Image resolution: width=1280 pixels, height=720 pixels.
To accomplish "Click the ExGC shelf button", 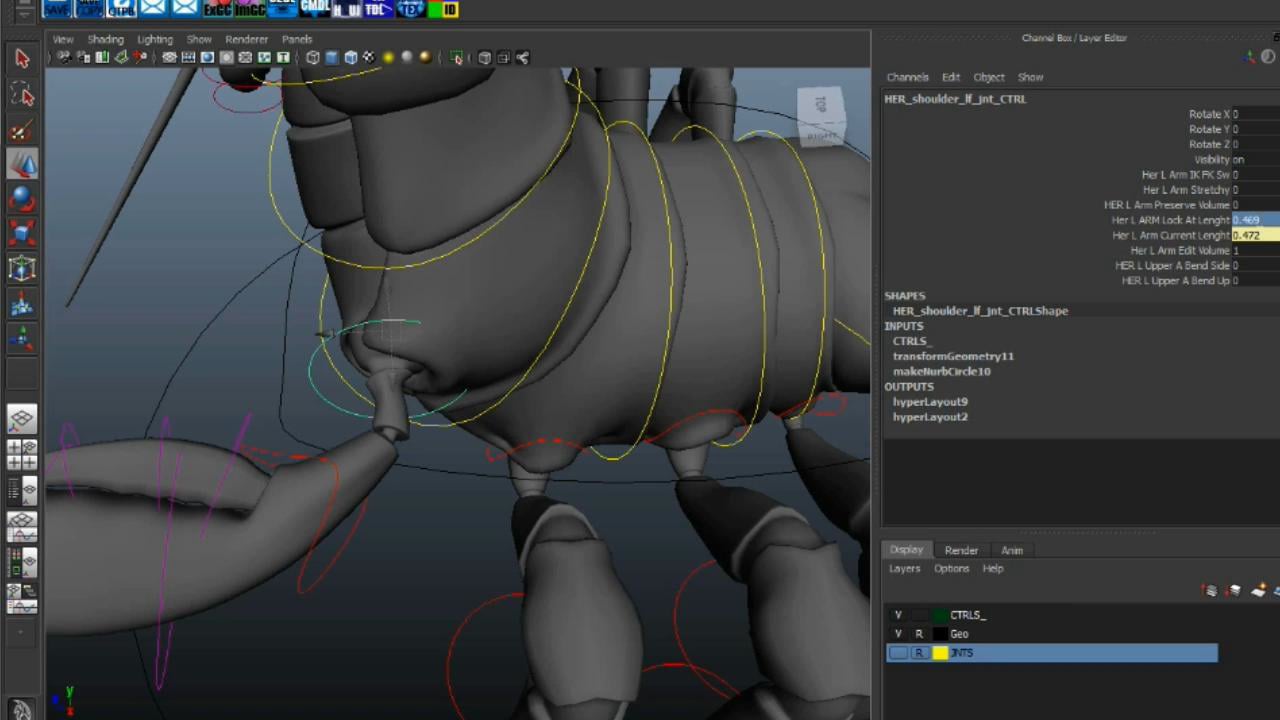I will 218,9.
